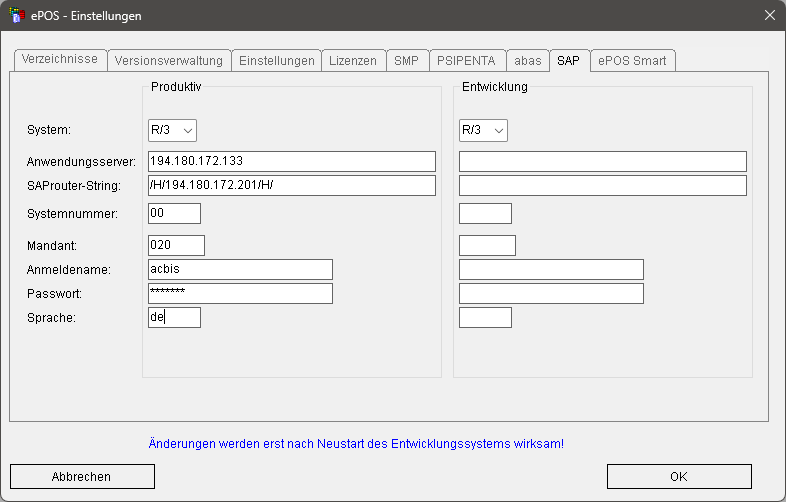Click the Entwicklung Passwort field
The width and height of the screenshot is (786, 502).
pyautogui.click(x=551, y=294)
